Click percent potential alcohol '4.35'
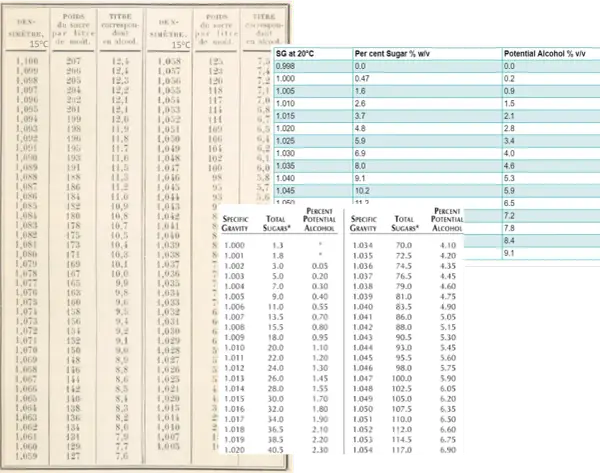Image resolution: width=600 pixels, height=473 pixels. (x=448, y=266)
